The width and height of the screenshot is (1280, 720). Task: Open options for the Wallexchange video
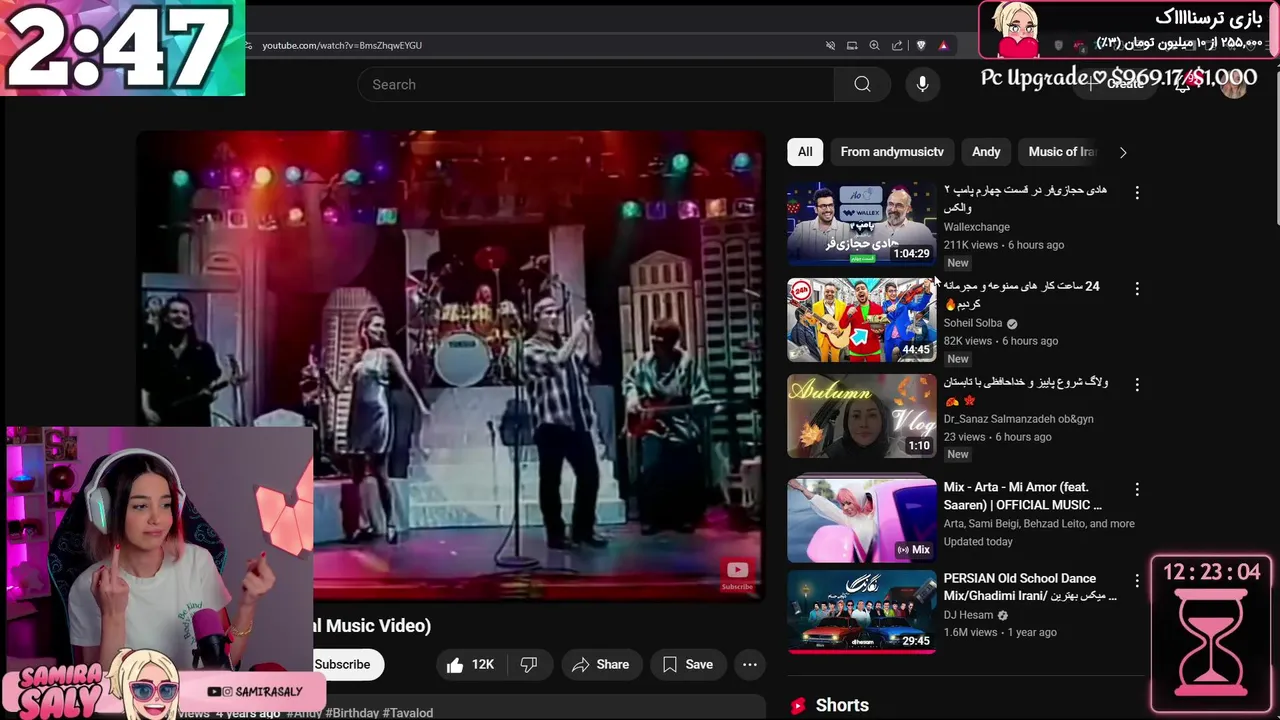1137,192
